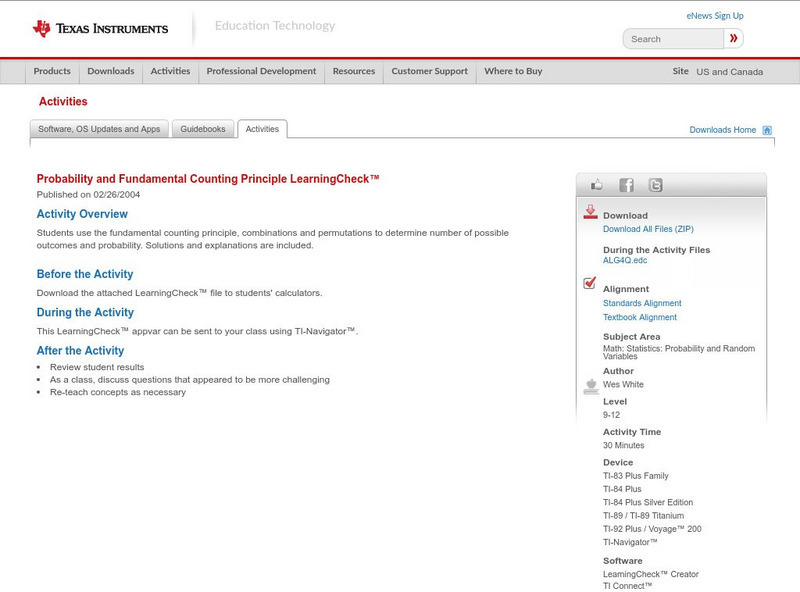Go to Downloads Home link
The image size is (800, 592).
722,130
